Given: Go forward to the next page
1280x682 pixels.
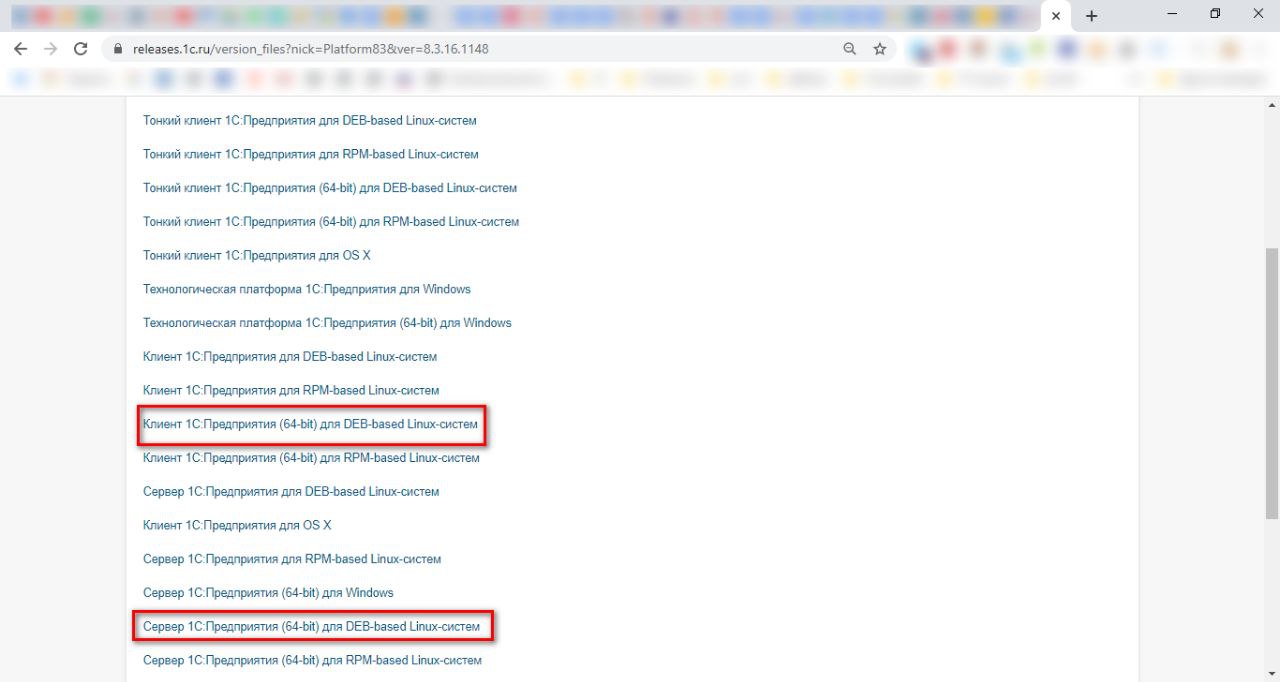Looking at the screenshot, I should click(x=51, y=48).
